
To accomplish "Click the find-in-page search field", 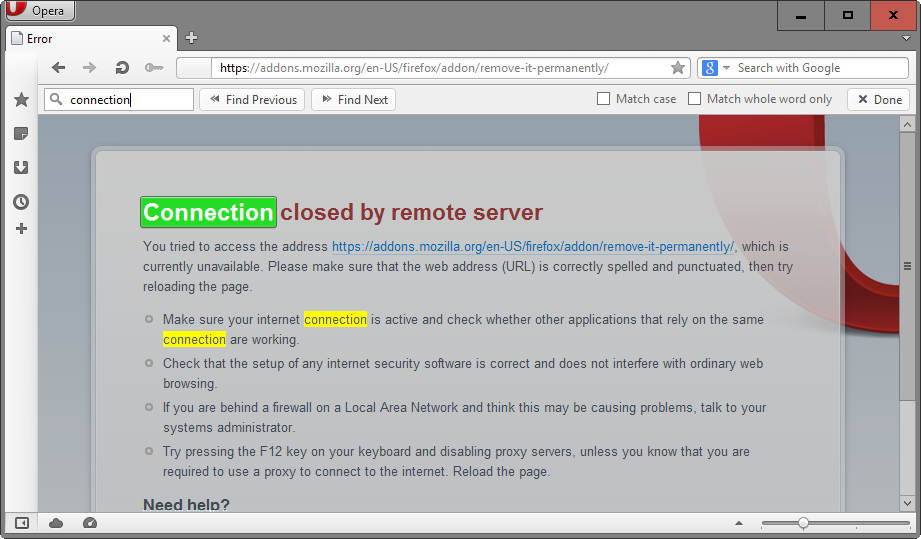I will click(119, 100).
